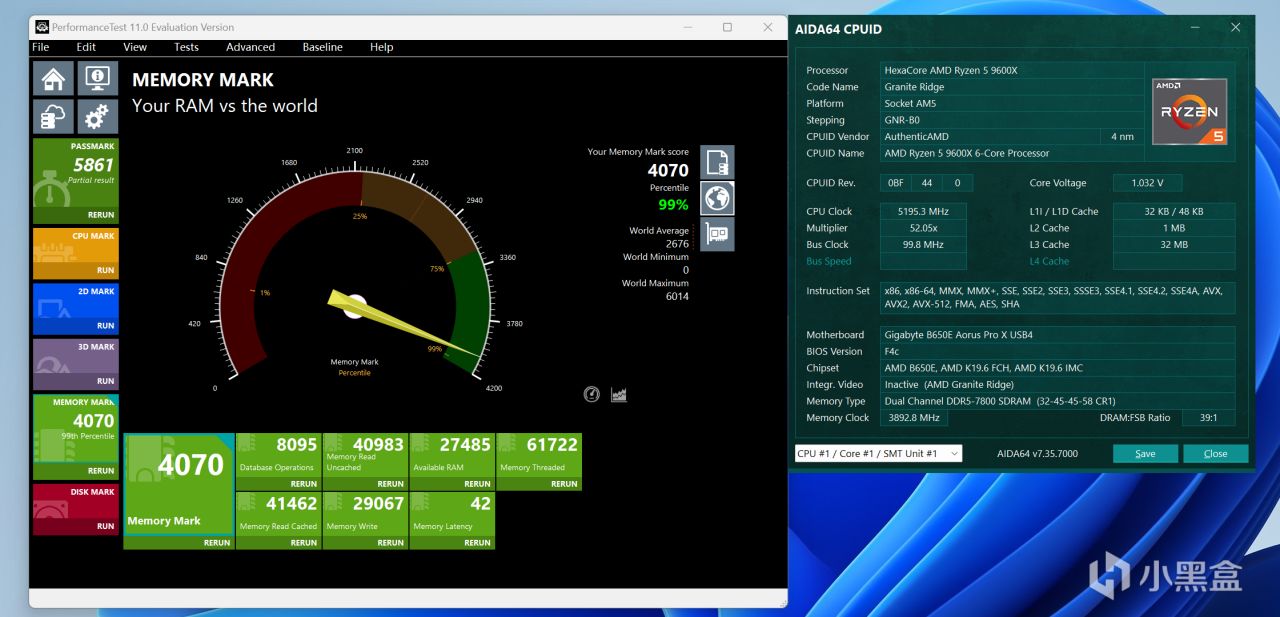Click the L4 Cache label link
Viewport: 1280px width, 617px height.
tap(1049, 261)
